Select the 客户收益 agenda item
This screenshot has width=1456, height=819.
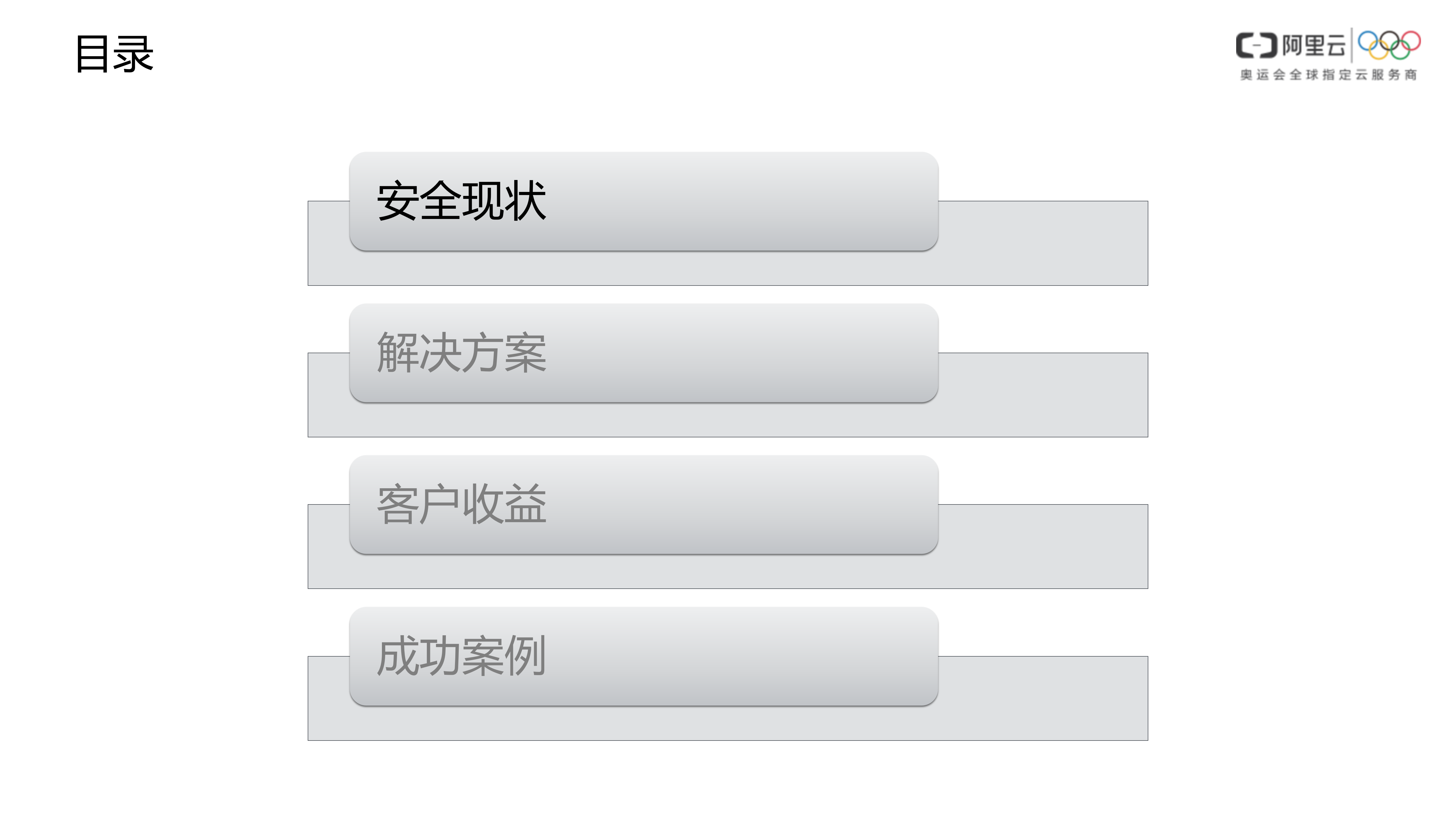(x=643, y=505)
